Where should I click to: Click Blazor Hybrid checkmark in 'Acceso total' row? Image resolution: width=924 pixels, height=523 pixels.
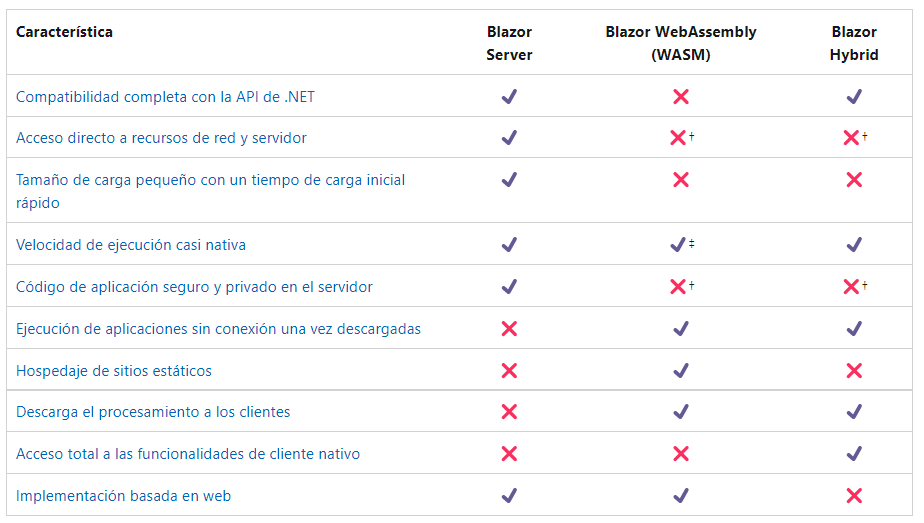[x=854, y=454]
